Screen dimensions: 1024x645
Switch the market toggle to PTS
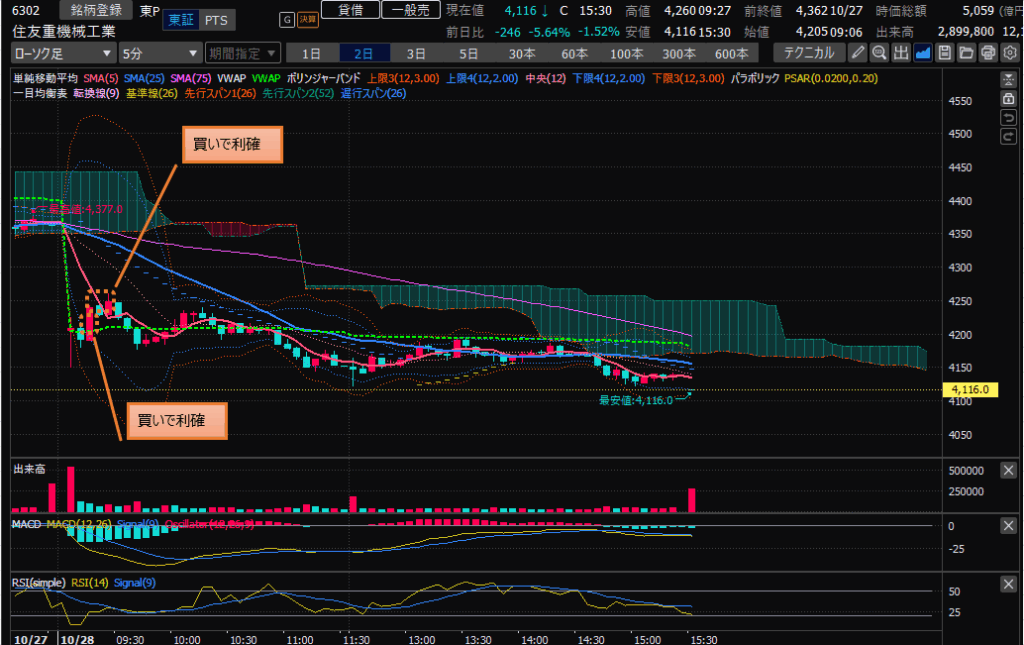click(x=214, y=20)
